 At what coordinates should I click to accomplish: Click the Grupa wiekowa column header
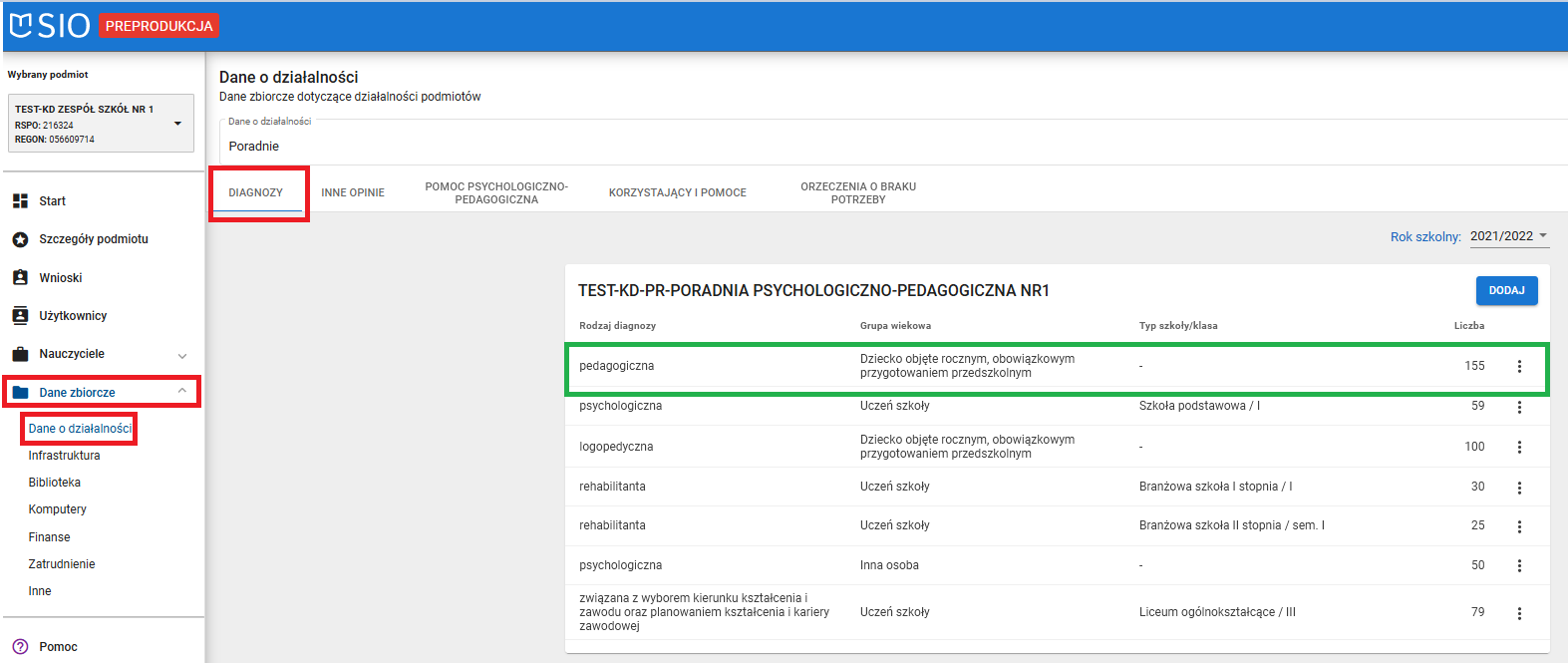pyautogui.click(x=896, y=326)
